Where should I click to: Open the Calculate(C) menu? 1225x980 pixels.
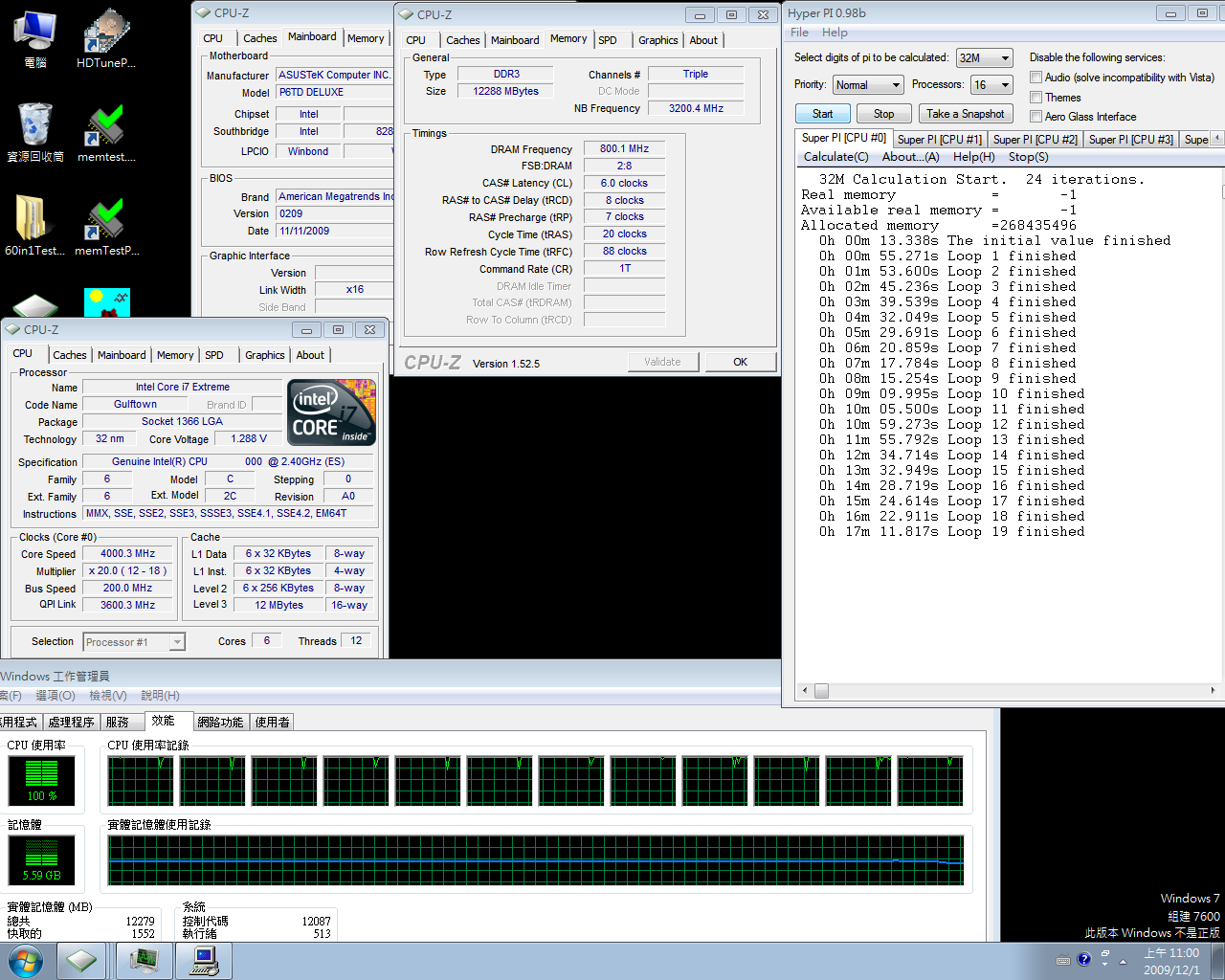coord(835,157)
